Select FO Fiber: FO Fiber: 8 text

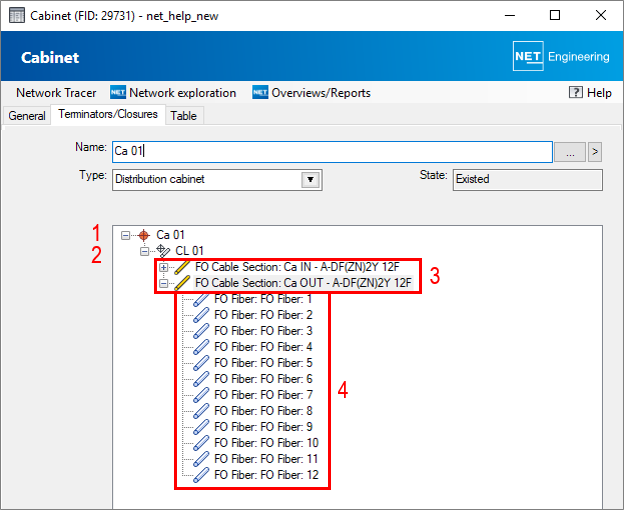263,411
